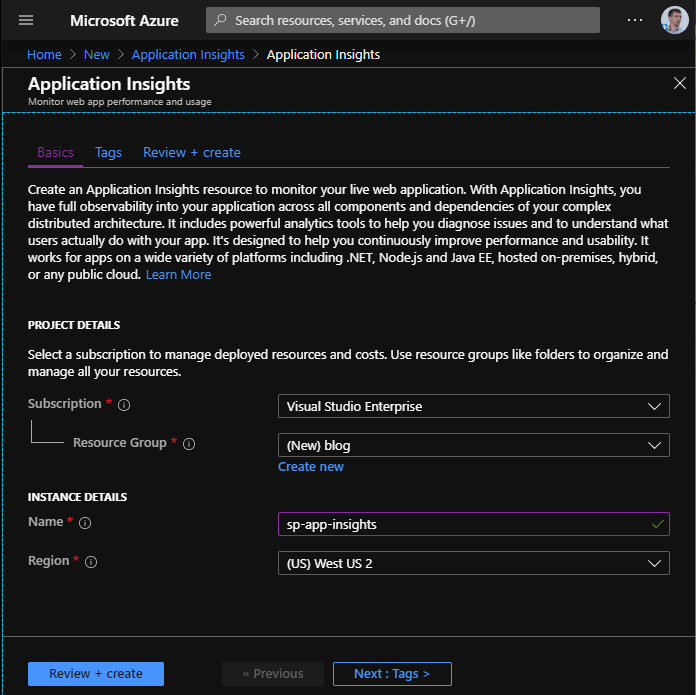Open the hamburger portal menu
This screenshot has height=695, width=696.
point(26,20)
